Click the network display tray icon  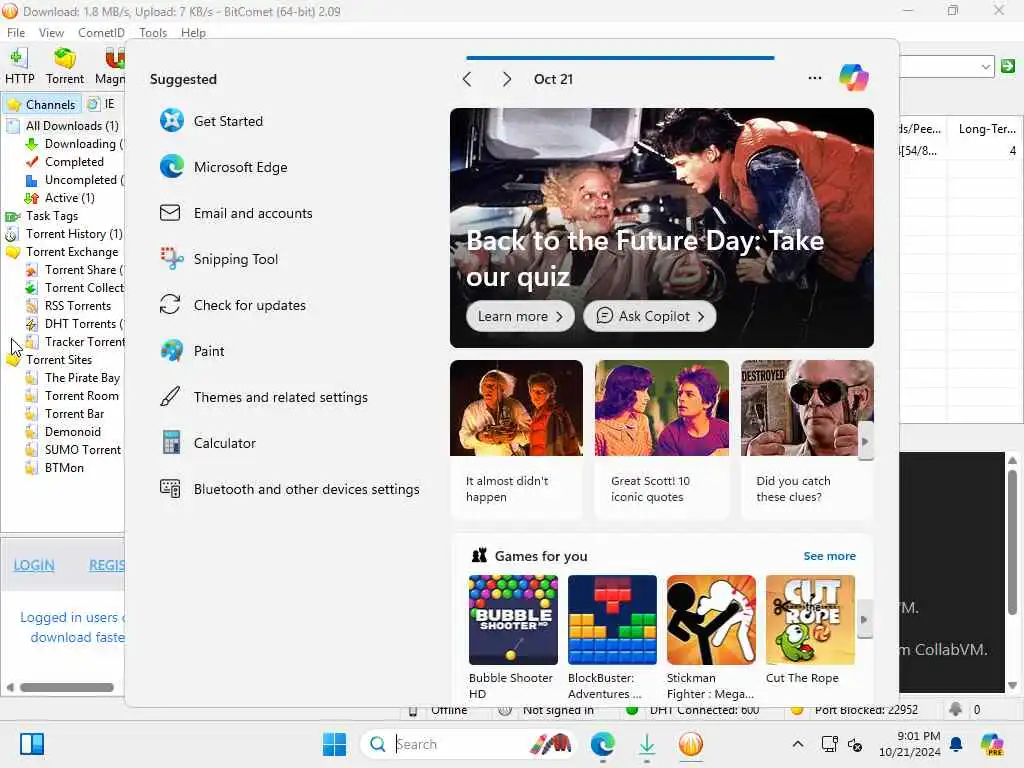(829, 744)
